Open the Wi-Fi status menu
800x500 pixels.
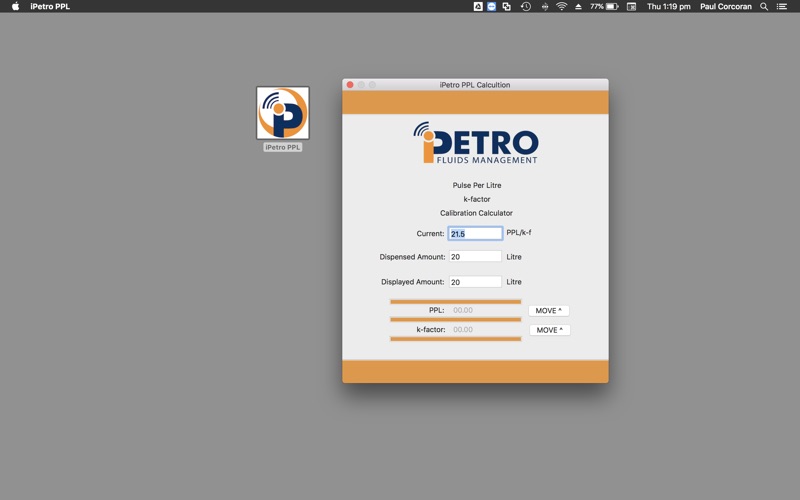(x=562, y=7)
